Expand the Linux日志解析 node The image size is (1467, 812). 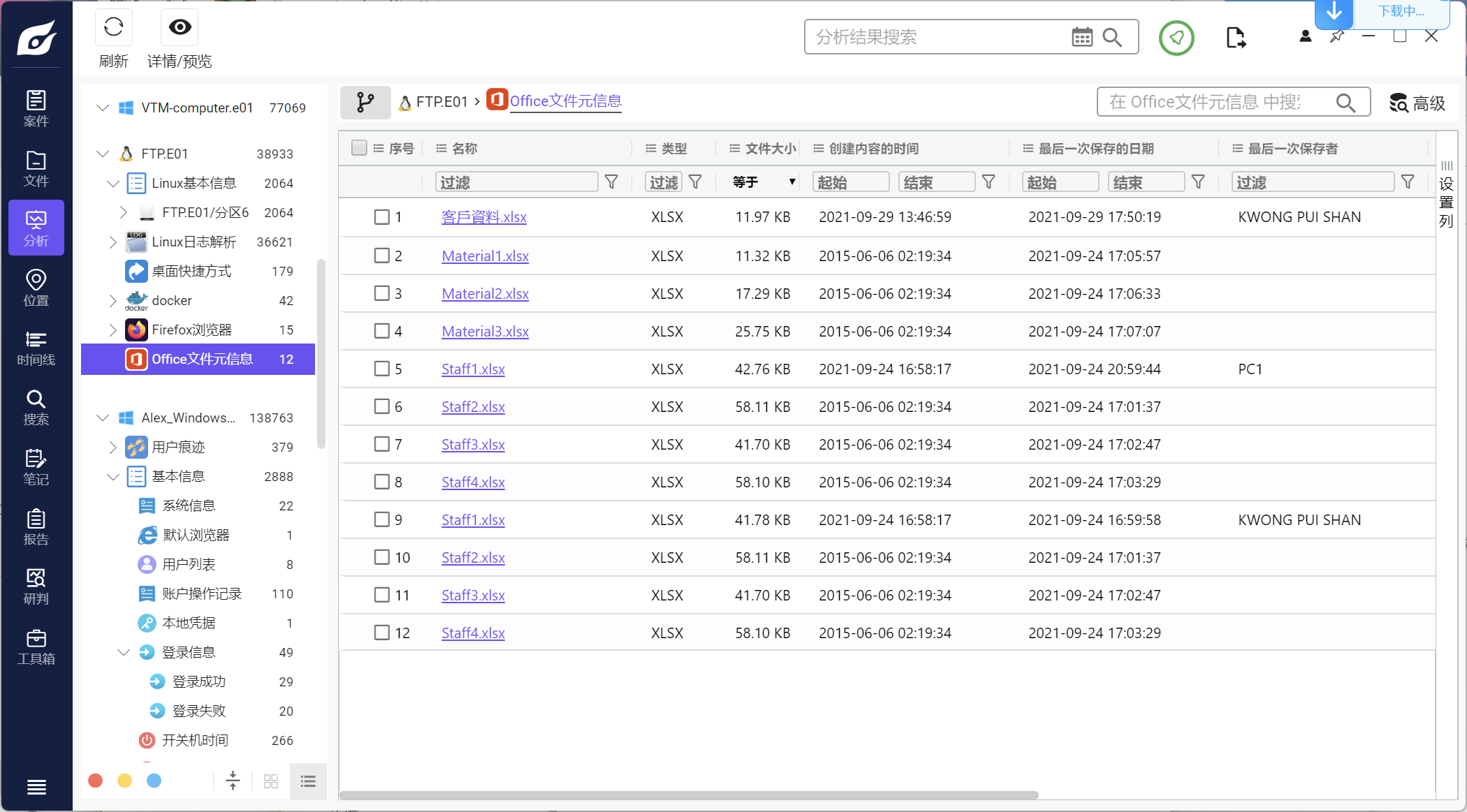pos(113,242)
